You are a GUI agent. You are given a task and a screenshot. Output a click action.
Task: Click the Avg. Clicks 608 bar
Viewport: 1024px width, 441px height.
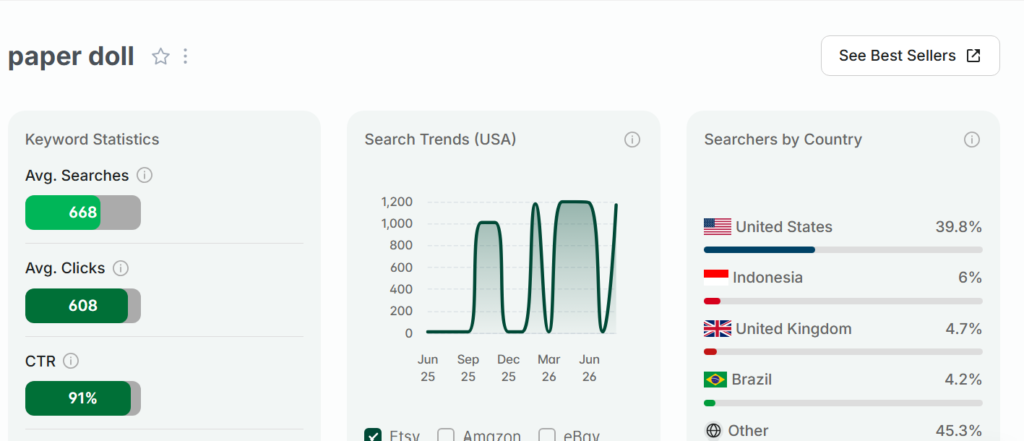click(x=83, y=306)
